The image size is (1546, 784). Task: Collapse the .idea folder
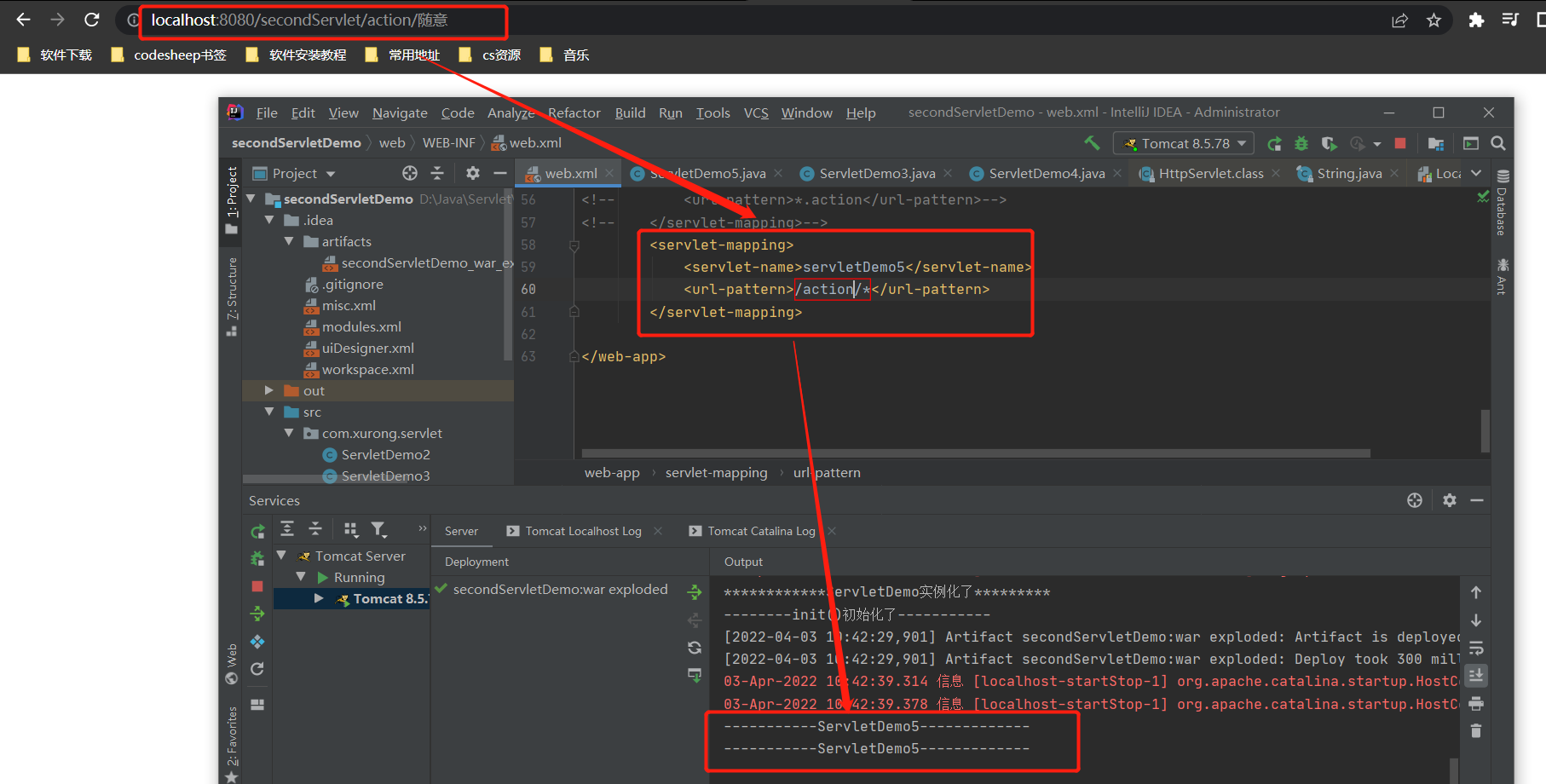[269, 219]
